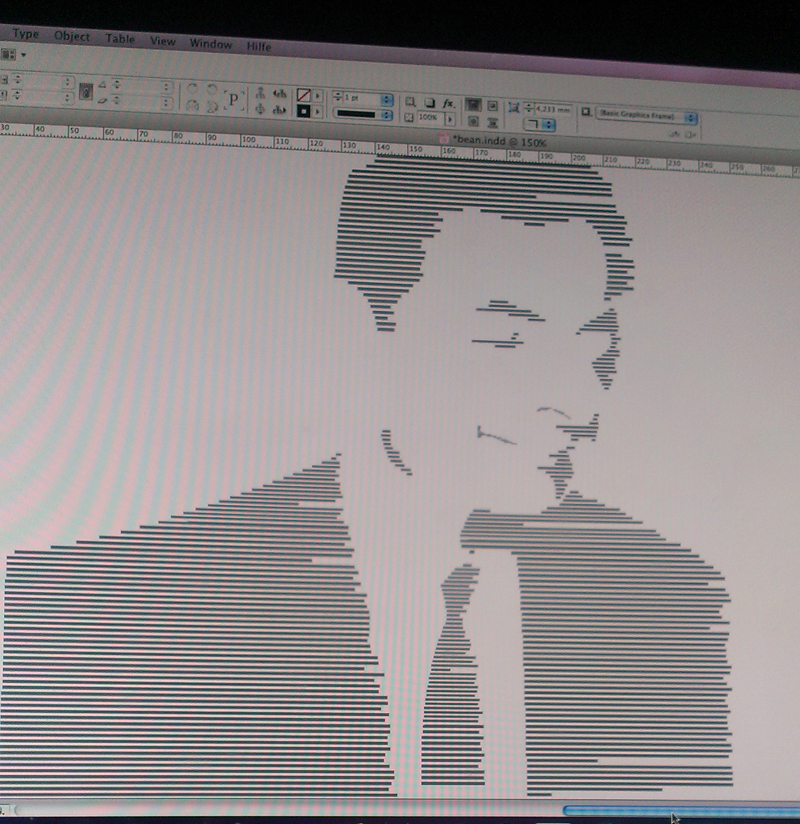Open the Basic Graphics Frame style dropdown
The height and width of the screenshot is (824, 800).
point(647,116)
